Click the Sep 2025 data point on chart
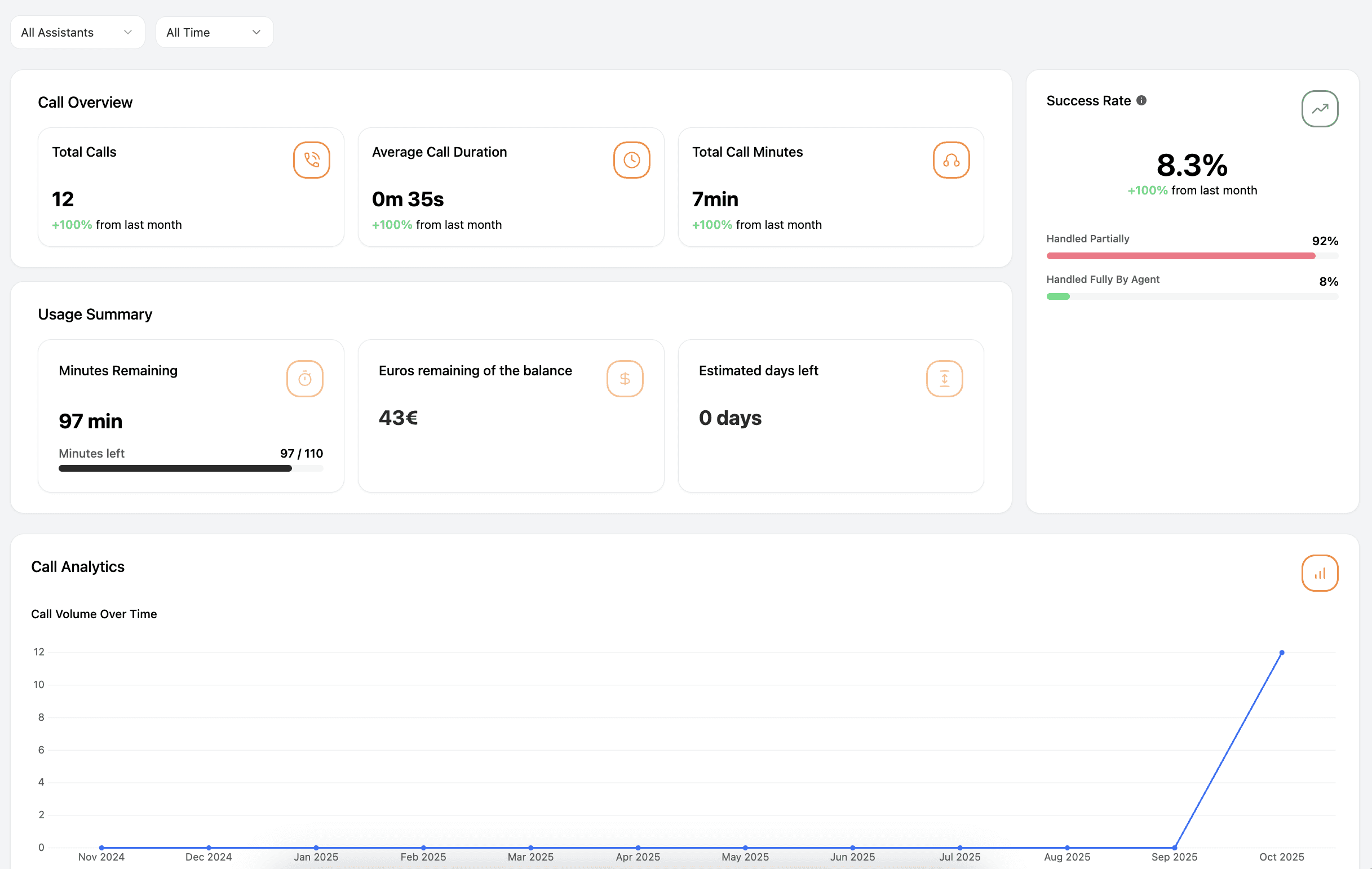 click(1174, 848)
